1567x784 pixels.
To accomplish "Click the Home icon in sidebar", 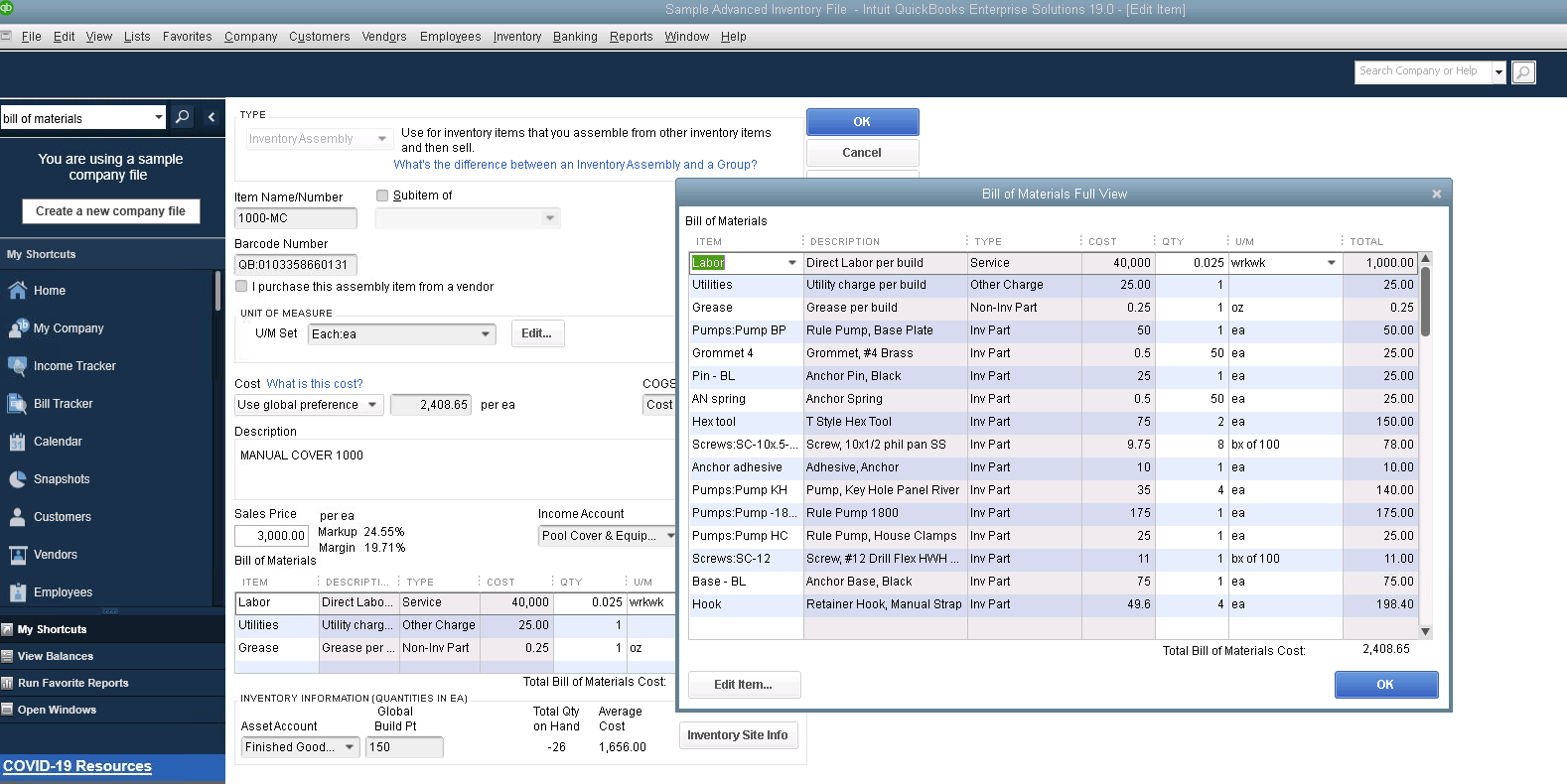I will pyautogui.click(x=17, y=291).
